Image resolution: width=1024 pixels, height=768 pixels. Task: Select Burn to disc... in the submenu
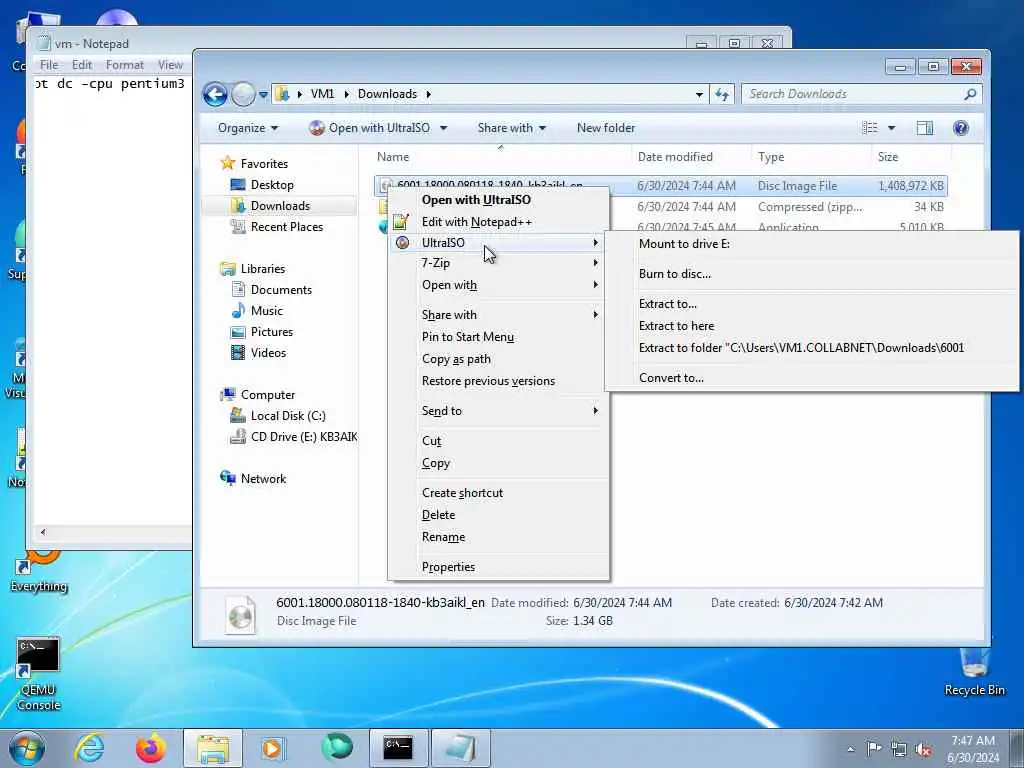[812, 274]
